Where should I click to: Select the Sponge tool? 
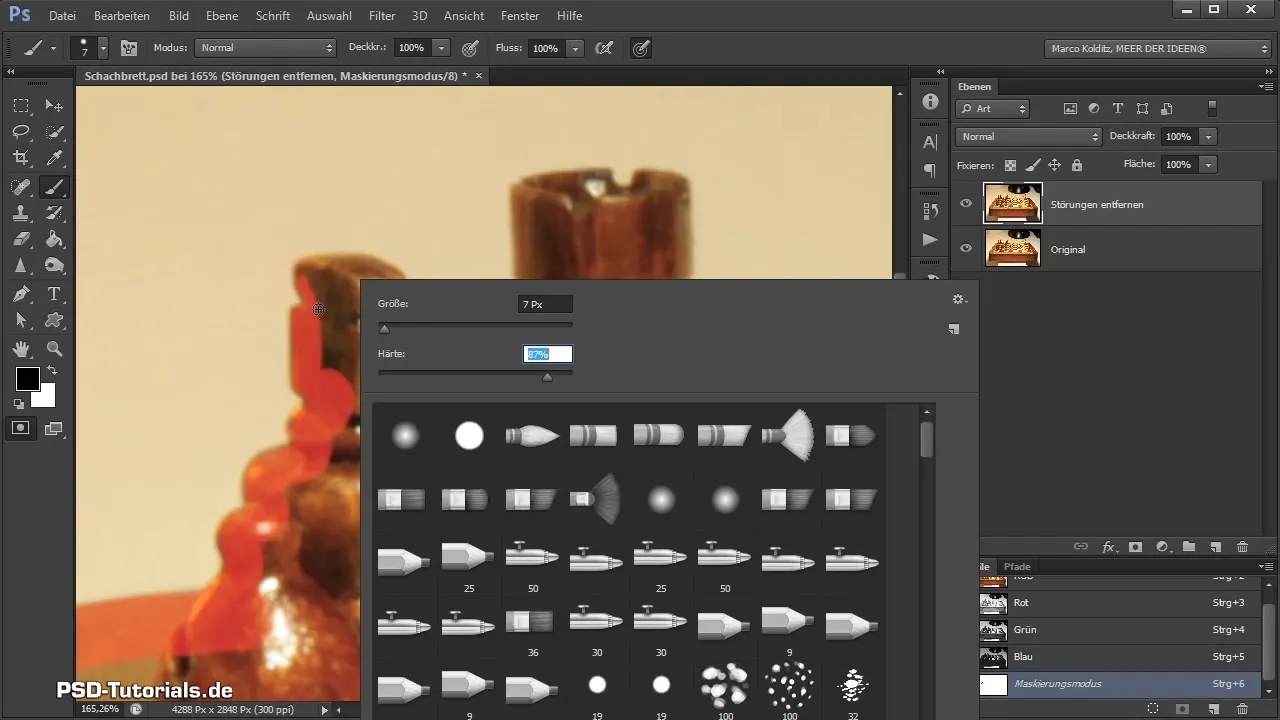point(55,266)
